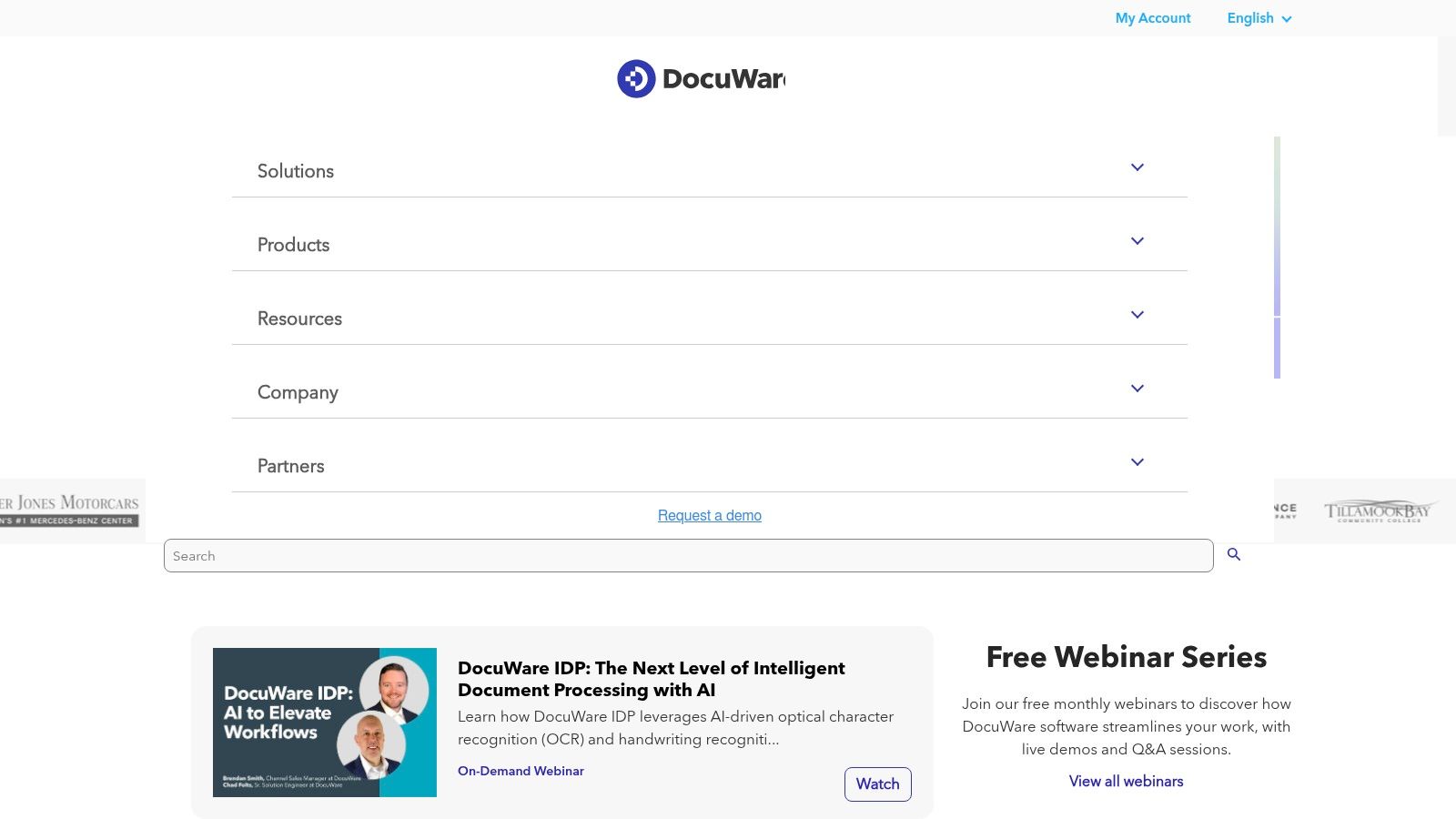This screenshot has width=1456, height=819.
Task: Click the Request a demo link
Action: click(x=709, y=515)
